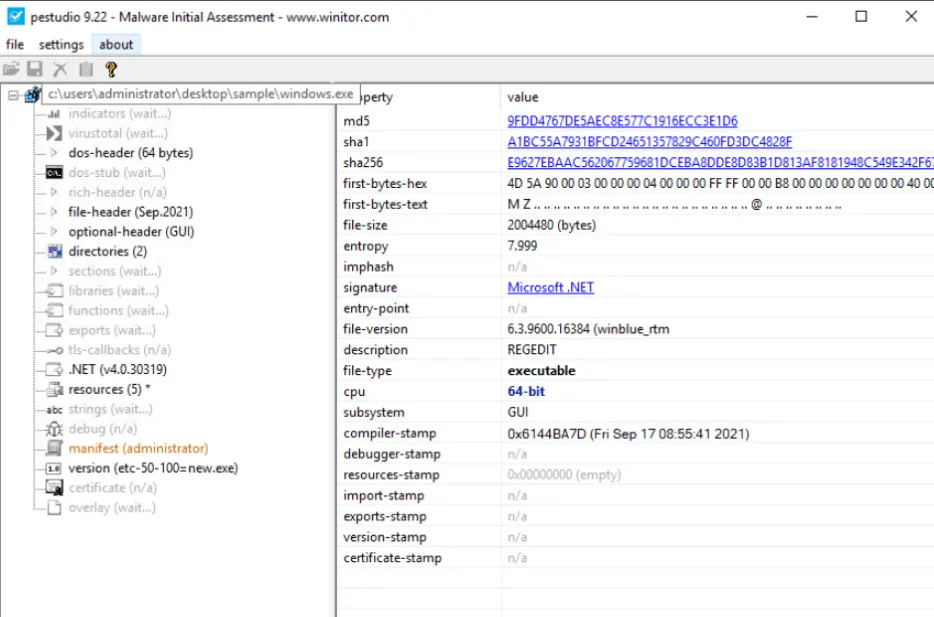
Task: Select virustotal (wait...) tree item
Action: click(118, 133)
